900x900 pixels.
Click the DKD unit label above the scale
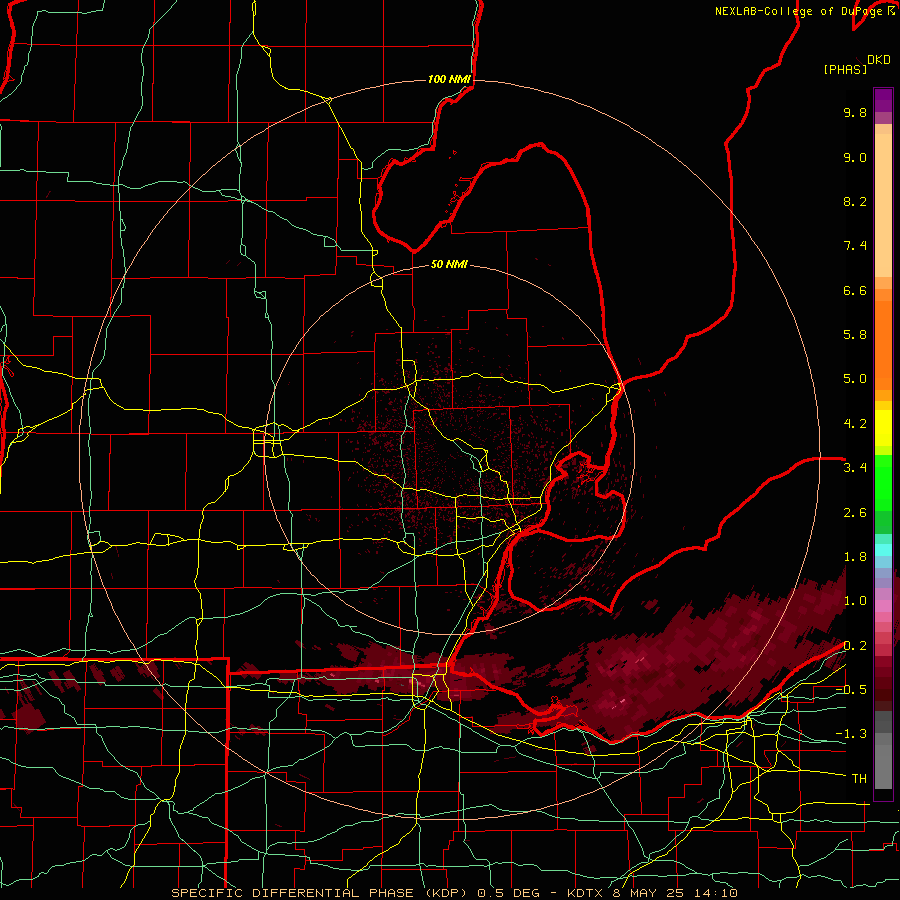tap(879, 60)
